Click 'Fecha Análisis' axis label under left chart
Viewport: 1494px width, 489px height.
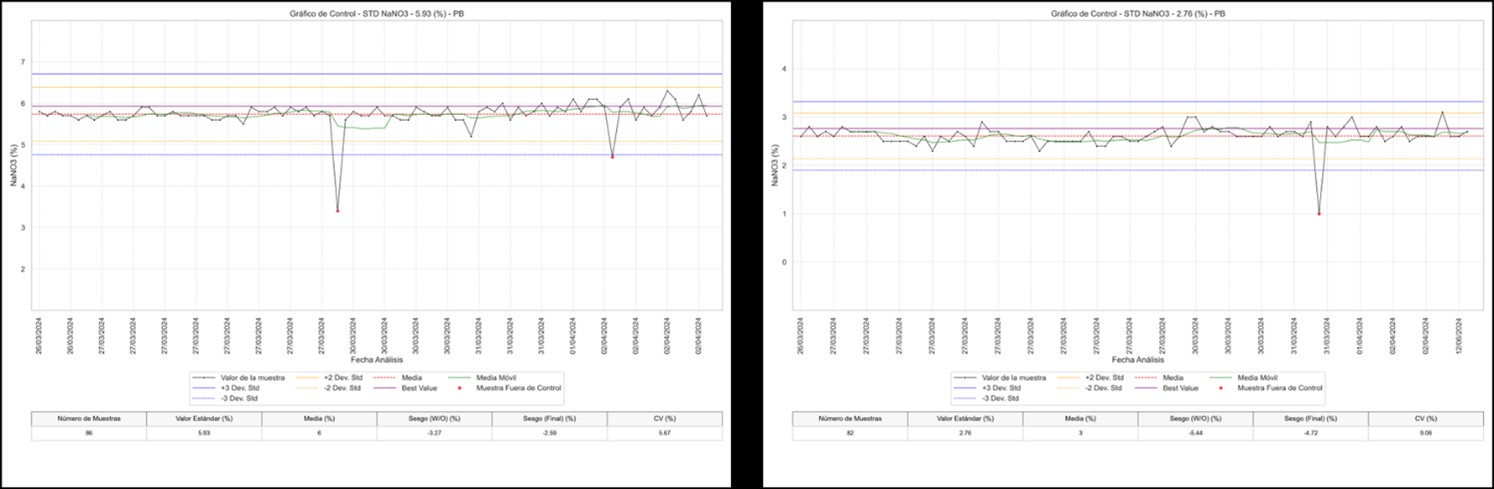(x=377, y=358)
